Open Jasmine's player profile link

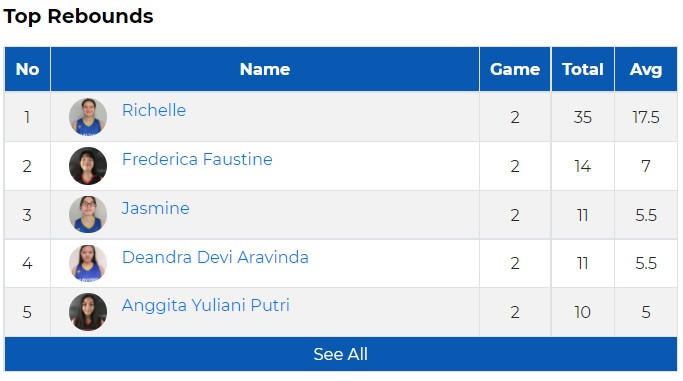(x=156, y=208)
